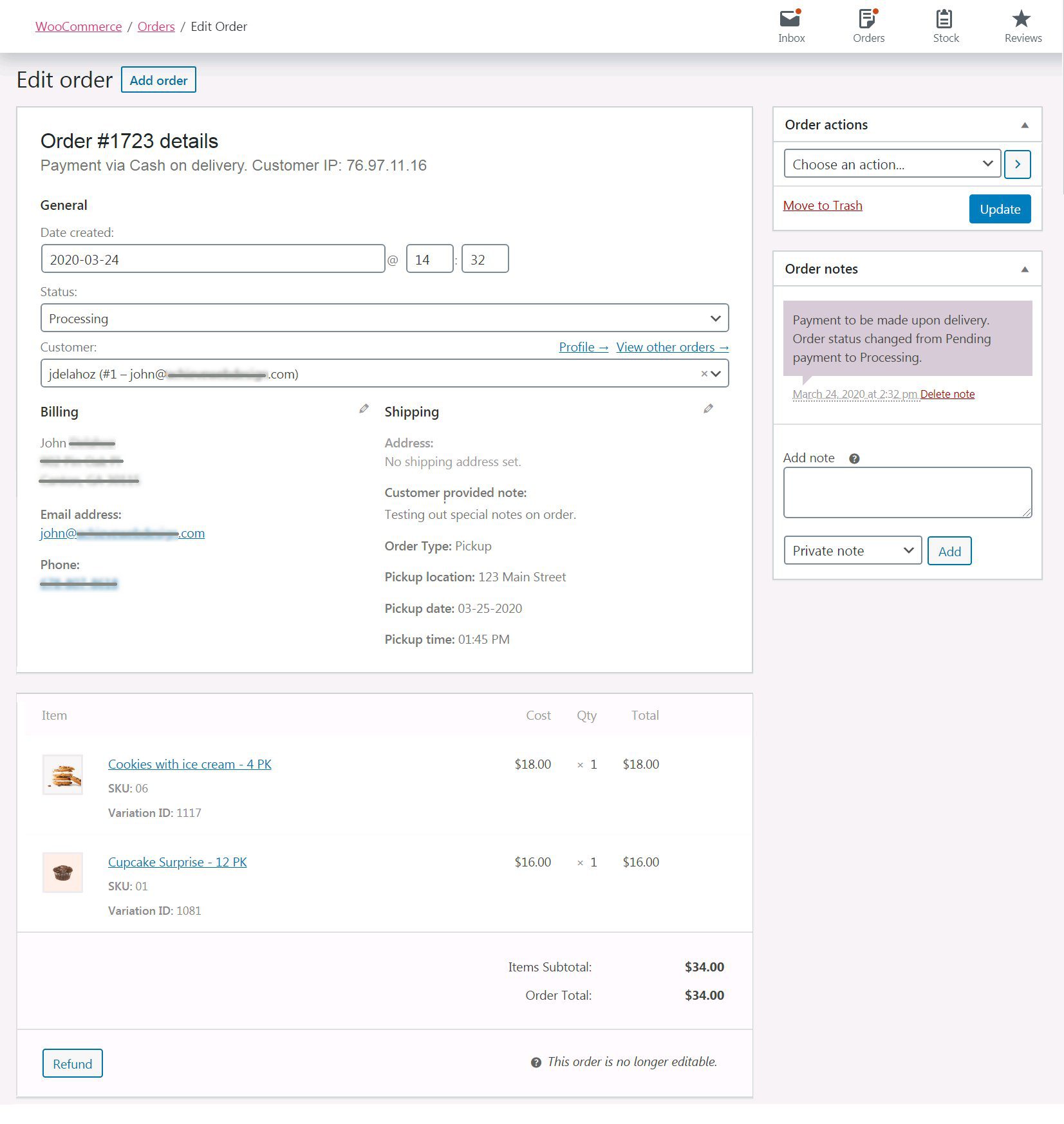Image resolution: width=1064 pixels, height=1124 pixels.
Task: Open the Customer dropdown jdelahoz
Action: click(x=384, y=373)
